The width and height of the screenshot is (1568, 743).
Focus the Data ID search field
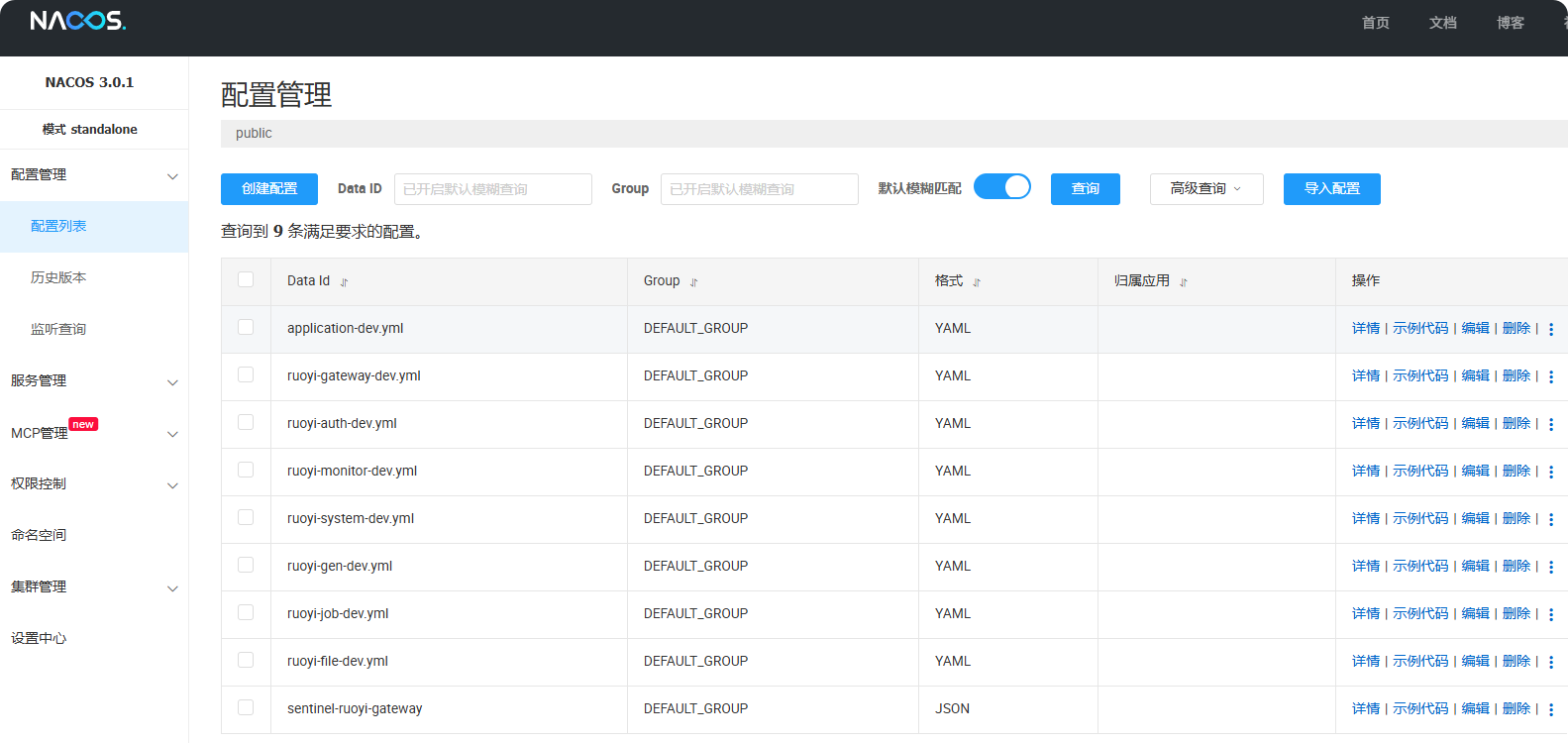[493, 189]
